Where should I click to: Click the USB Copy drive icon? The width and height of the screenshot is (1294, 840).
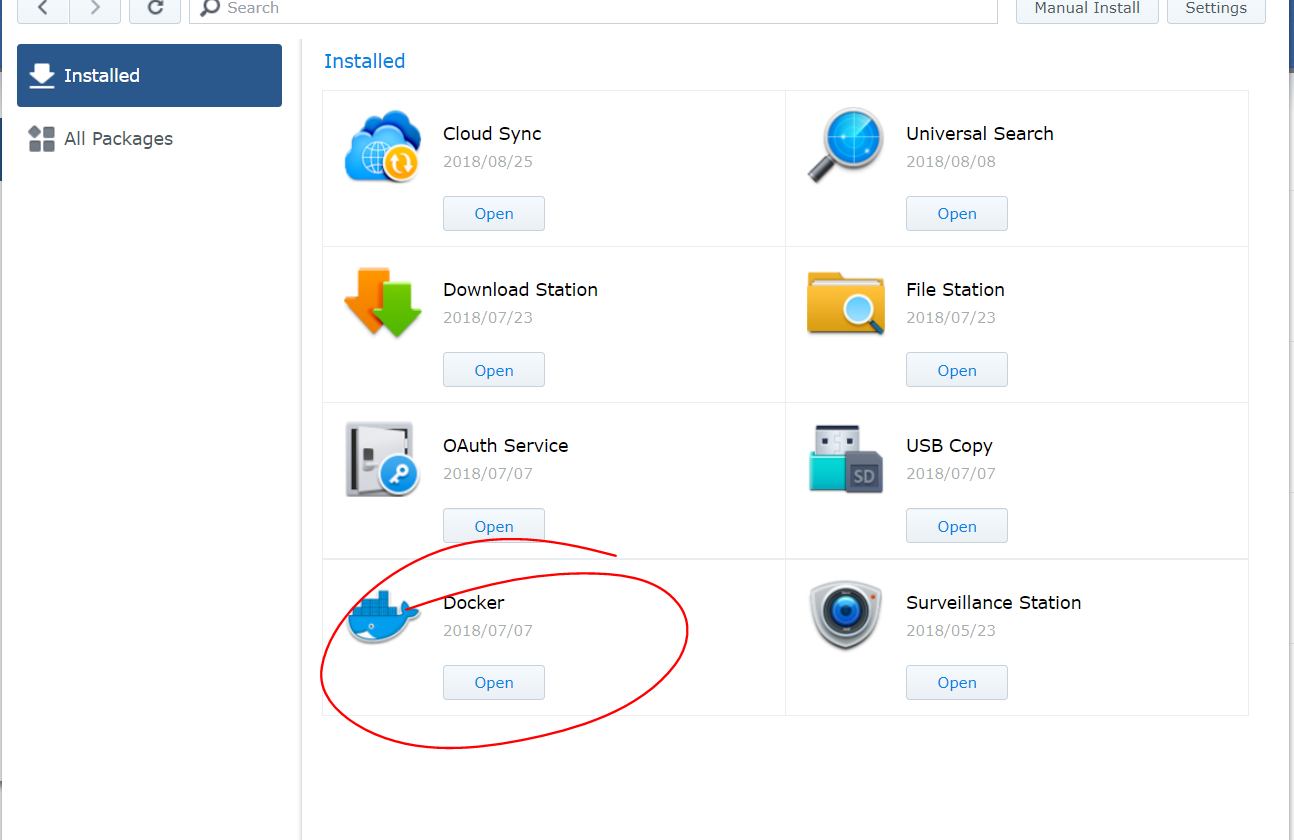coord(846,459)
